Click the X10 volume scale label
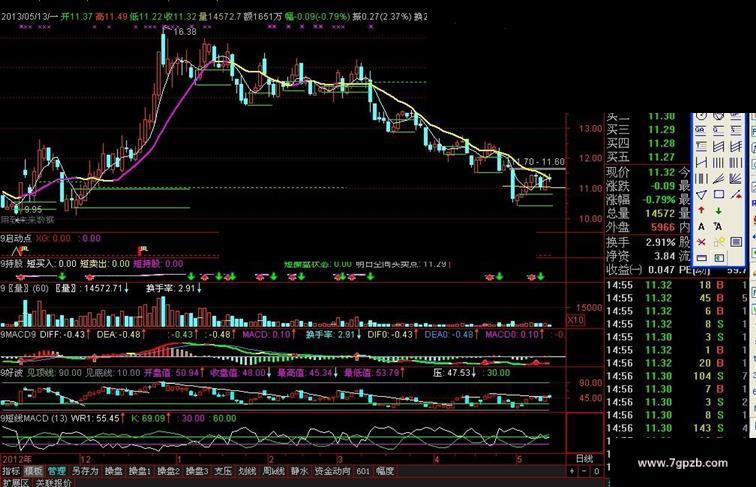Viewport: 756px width, 487px height. pyautogui.click(x=575, y=320)
